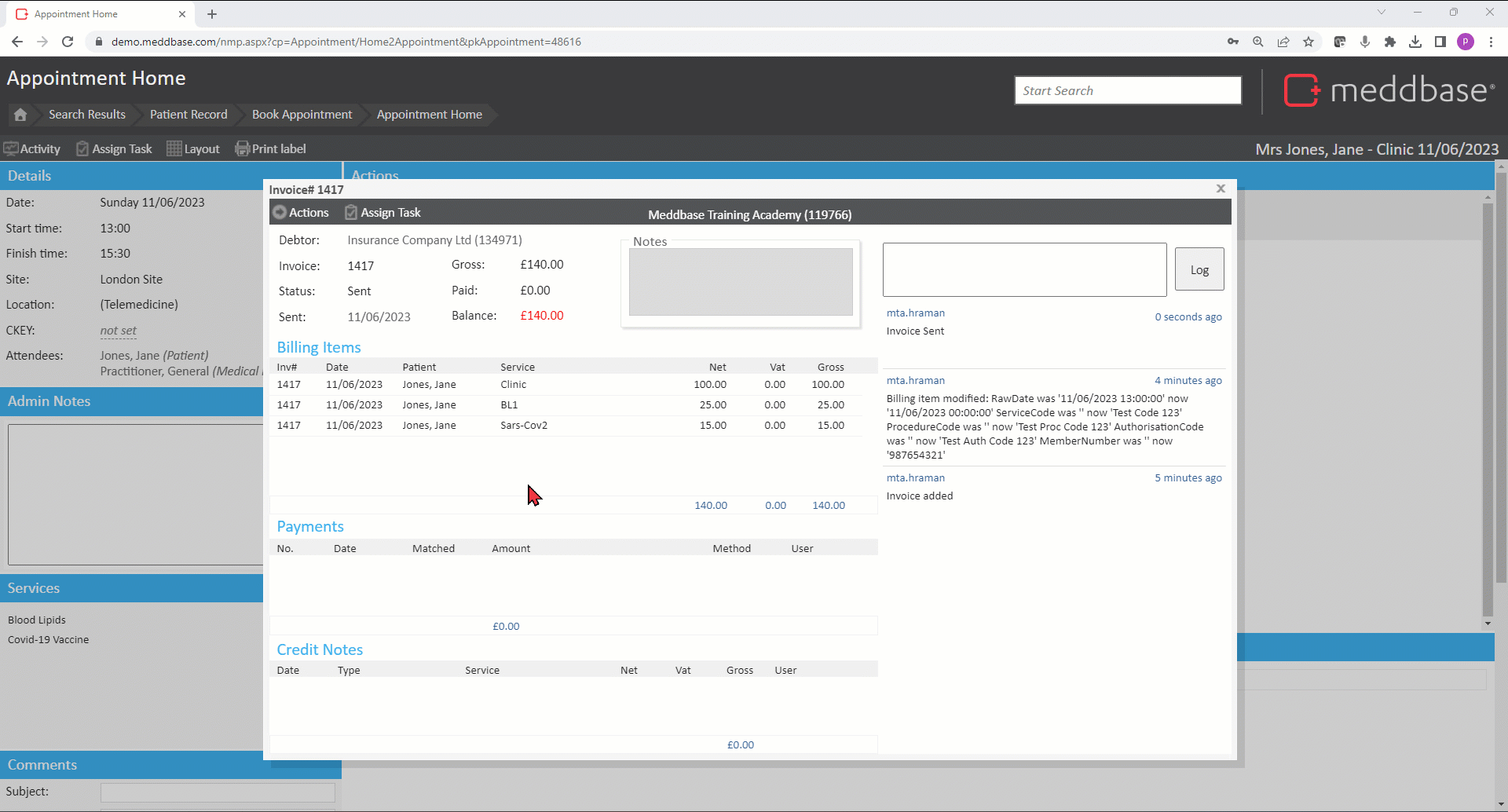The height and width of the screenshot is (812, 1508).
Task: Navigate to Search Results breadcrumb
Action: pos(86,115)
